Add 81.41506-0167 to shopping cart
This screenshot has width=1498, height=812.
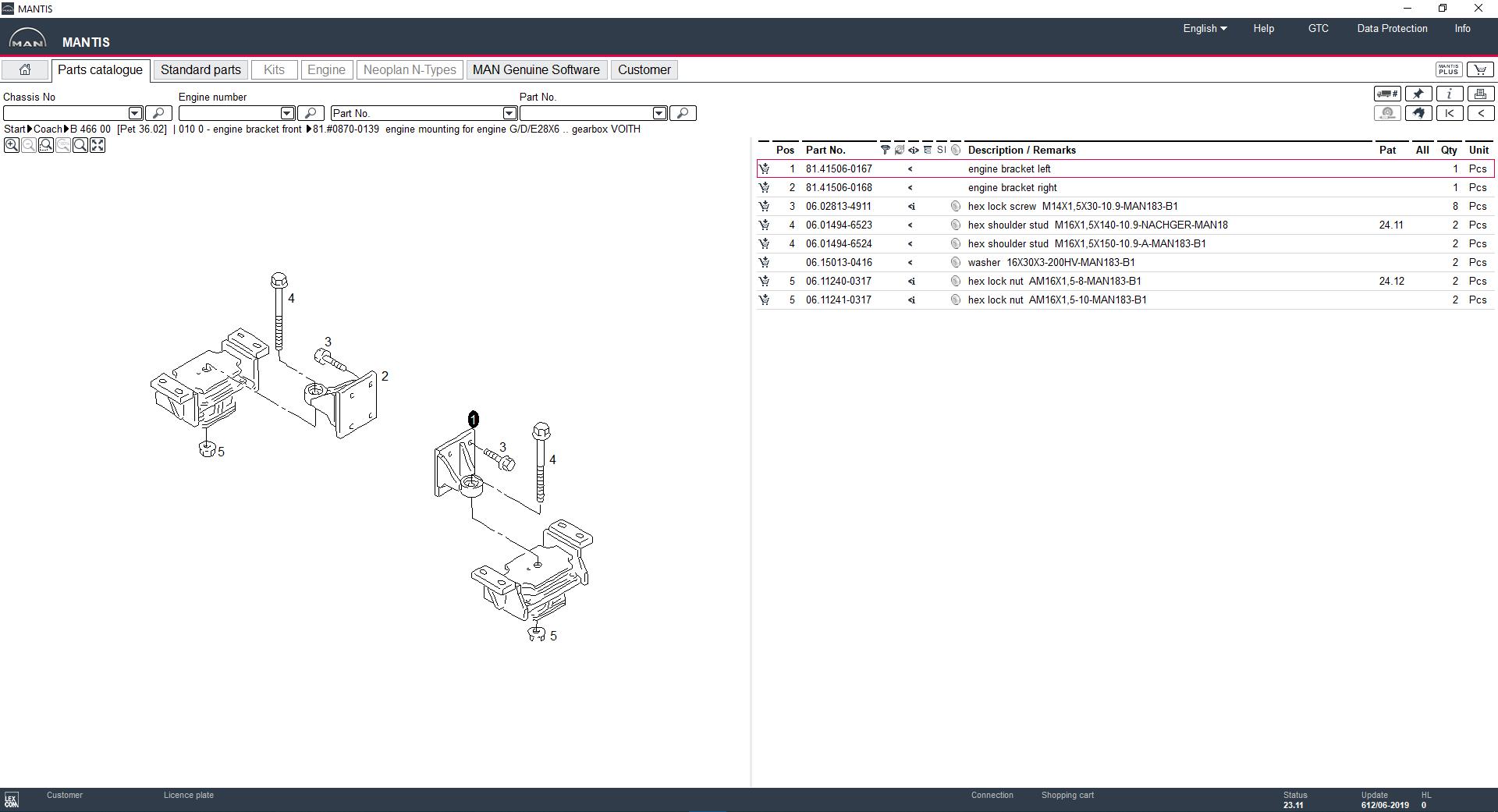point(764,168)
